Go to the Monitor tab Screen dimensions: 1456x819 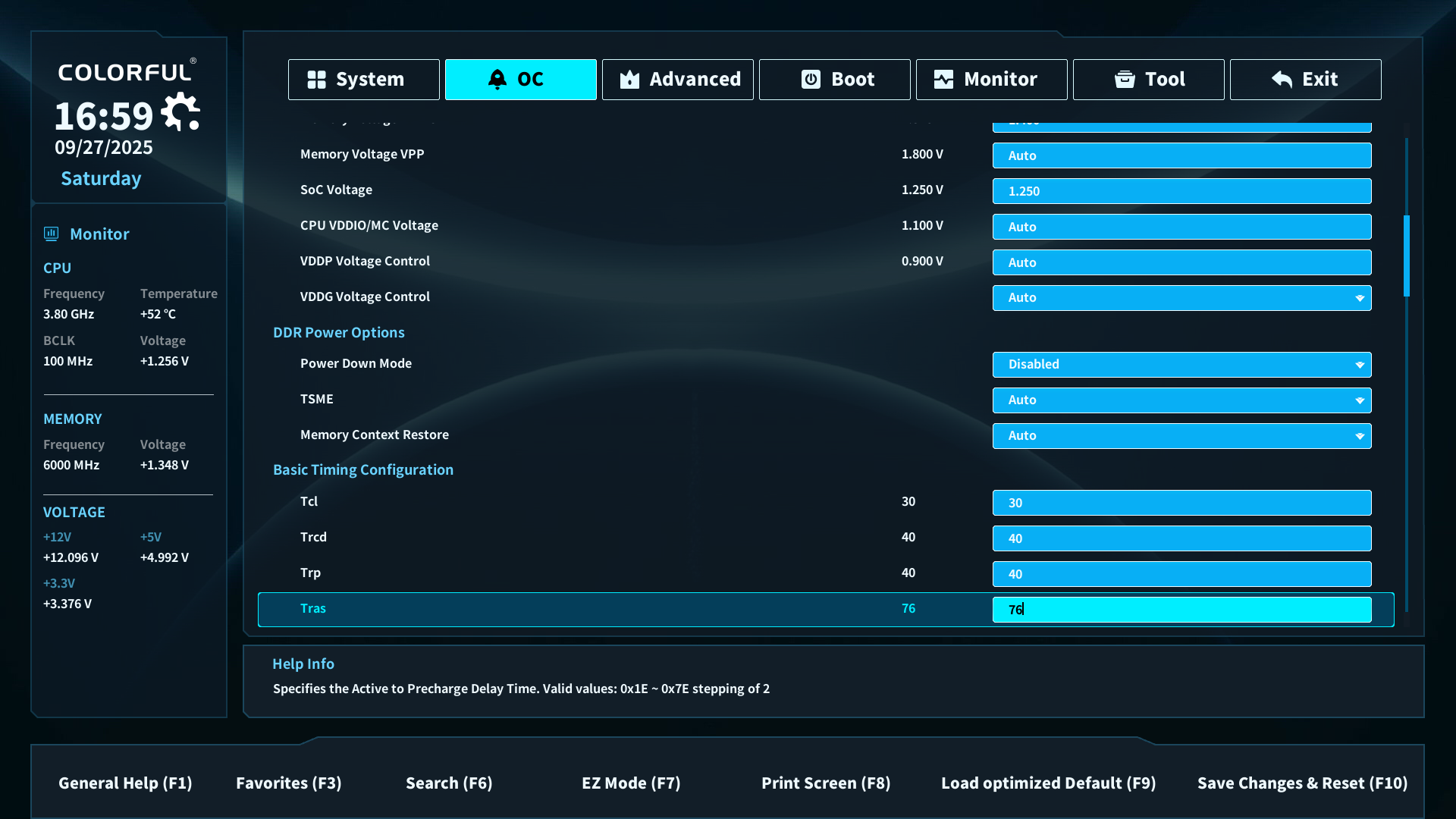pyautogui.click(x=992, y=80)
